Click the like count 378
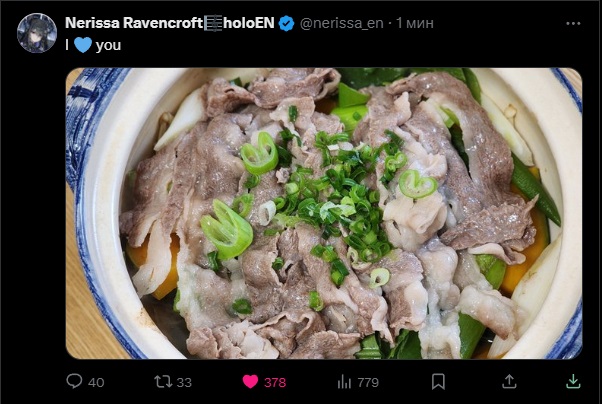The width and height of the screenshot is (602, 404). (x=275, y=382)
